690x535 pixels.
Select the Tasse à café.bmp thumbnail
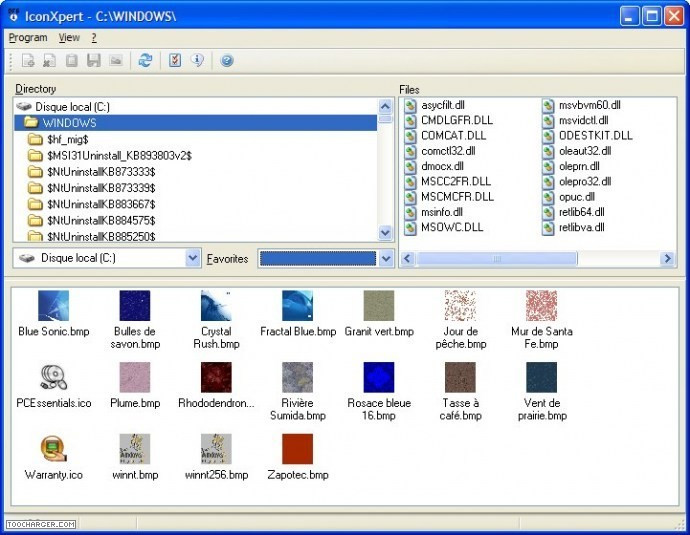tap(460, 377)
